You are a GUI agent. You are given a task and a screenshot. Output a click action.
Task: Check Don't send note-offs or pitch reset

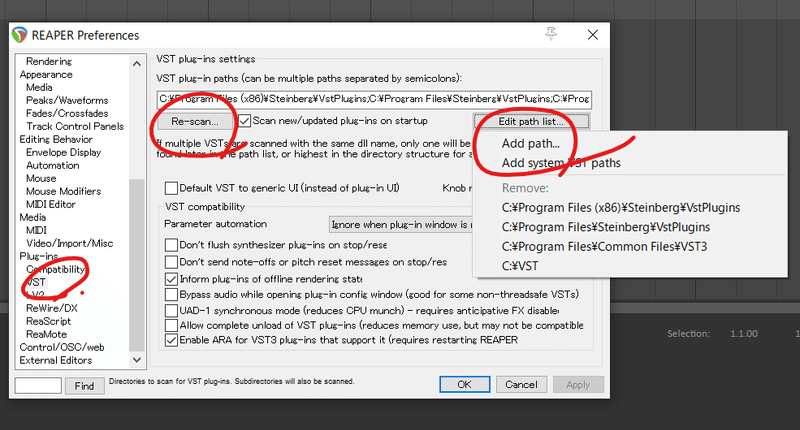[171, 262]
